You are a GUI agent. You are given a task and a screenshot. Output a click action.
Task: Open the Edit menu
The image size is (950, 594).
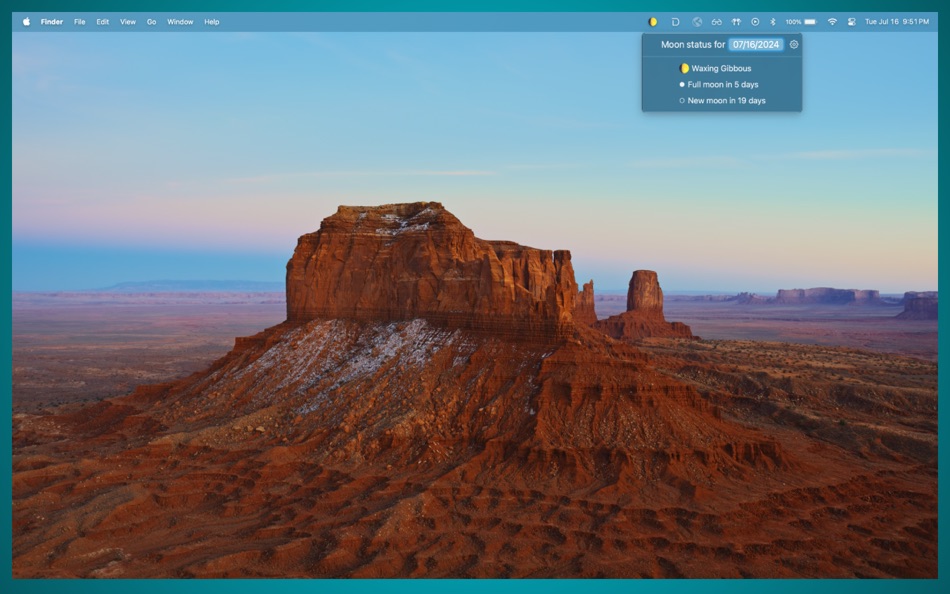103,22
